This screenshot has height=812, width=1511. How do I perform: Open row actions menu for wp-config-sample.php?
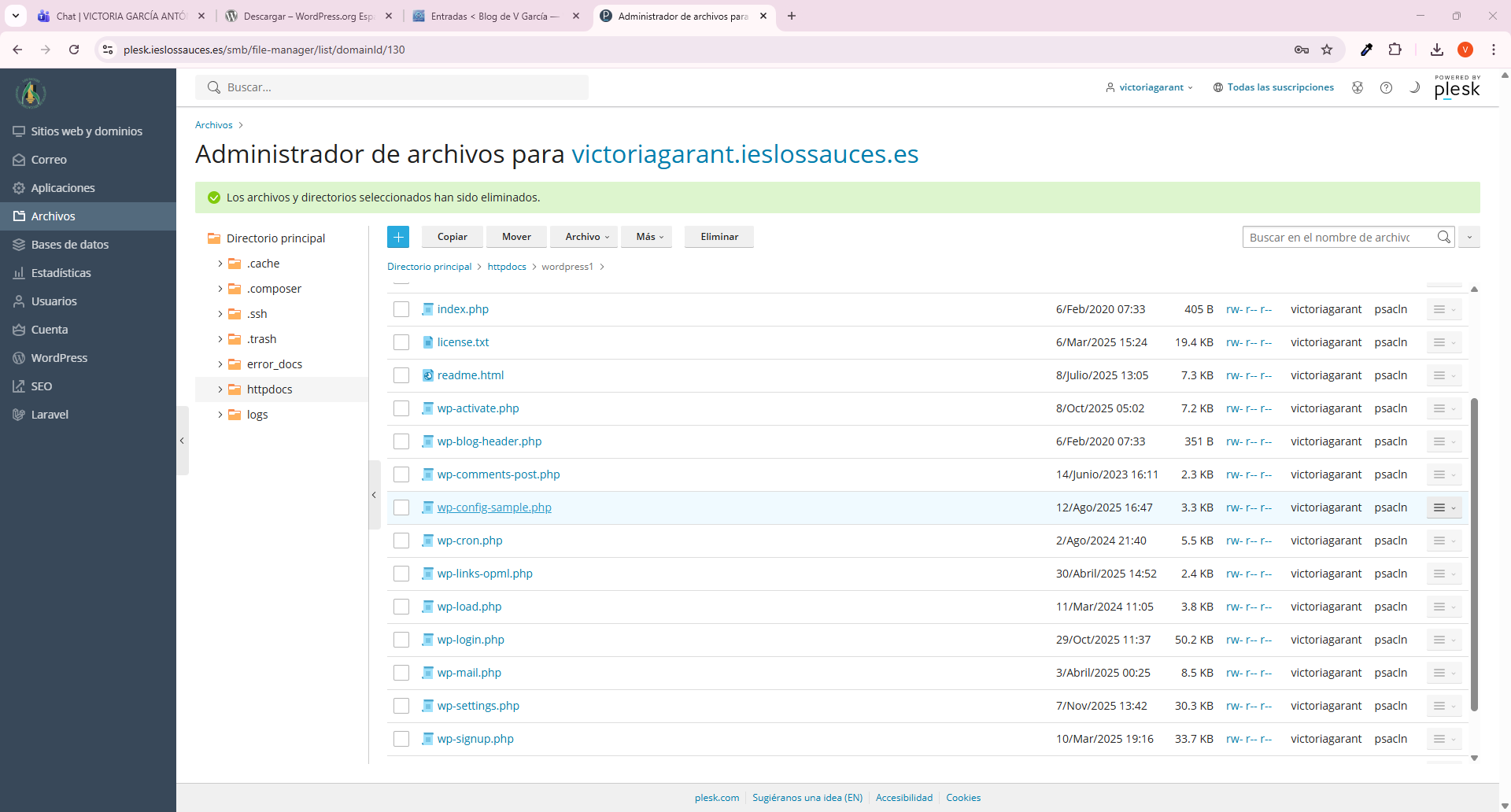click(x=1443, y=507)
